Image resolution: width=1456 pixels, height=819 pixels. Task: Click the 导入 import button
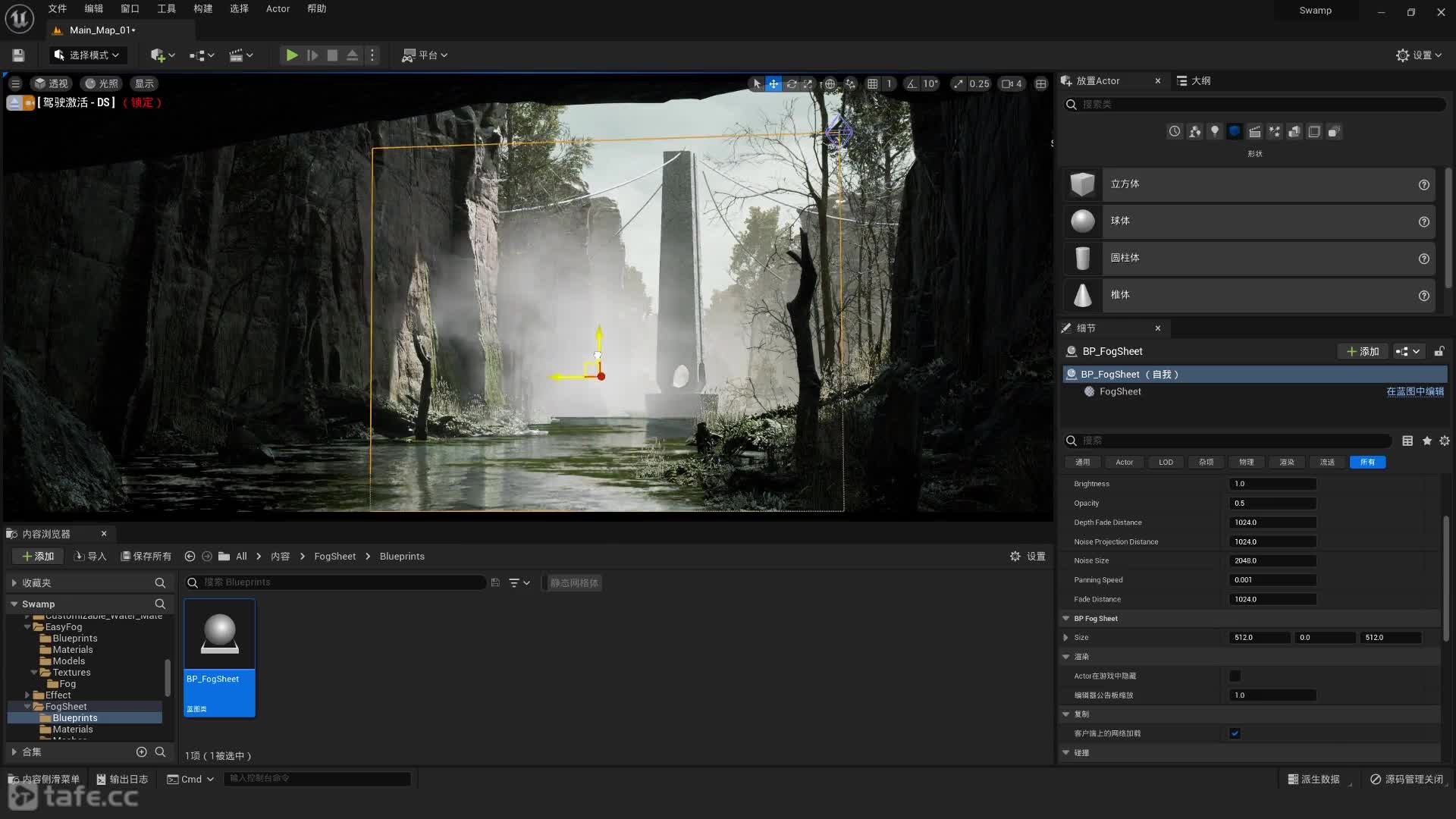(90, 557)
